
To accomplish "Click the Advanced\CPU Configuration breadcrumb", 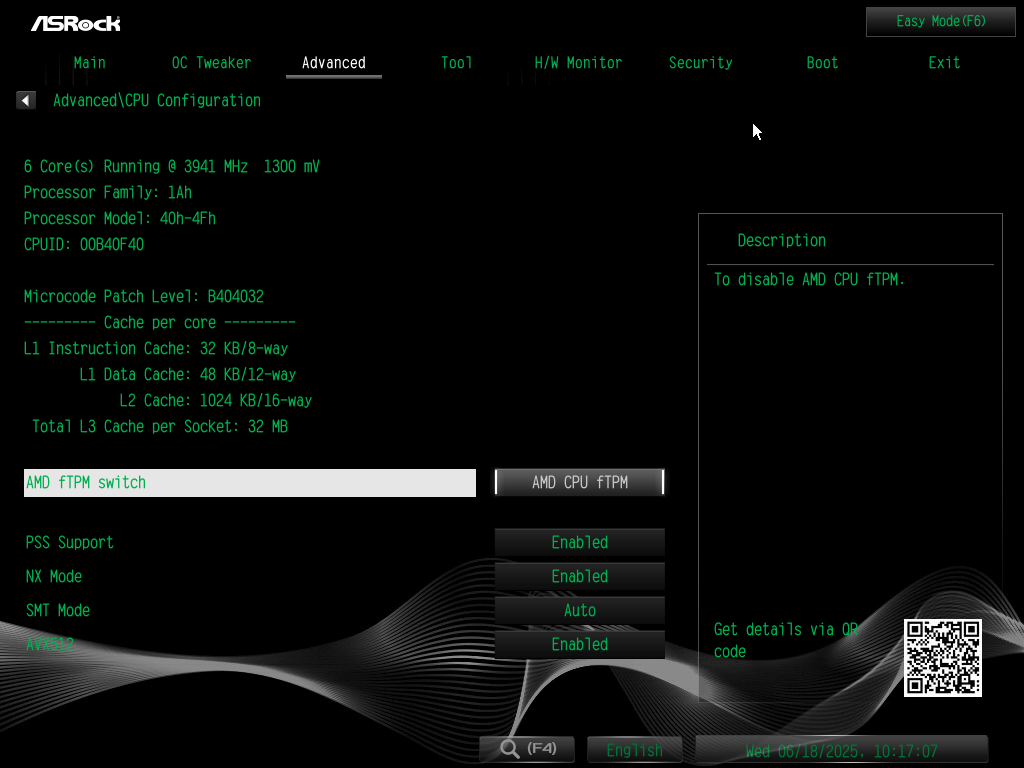I will 157,101.
